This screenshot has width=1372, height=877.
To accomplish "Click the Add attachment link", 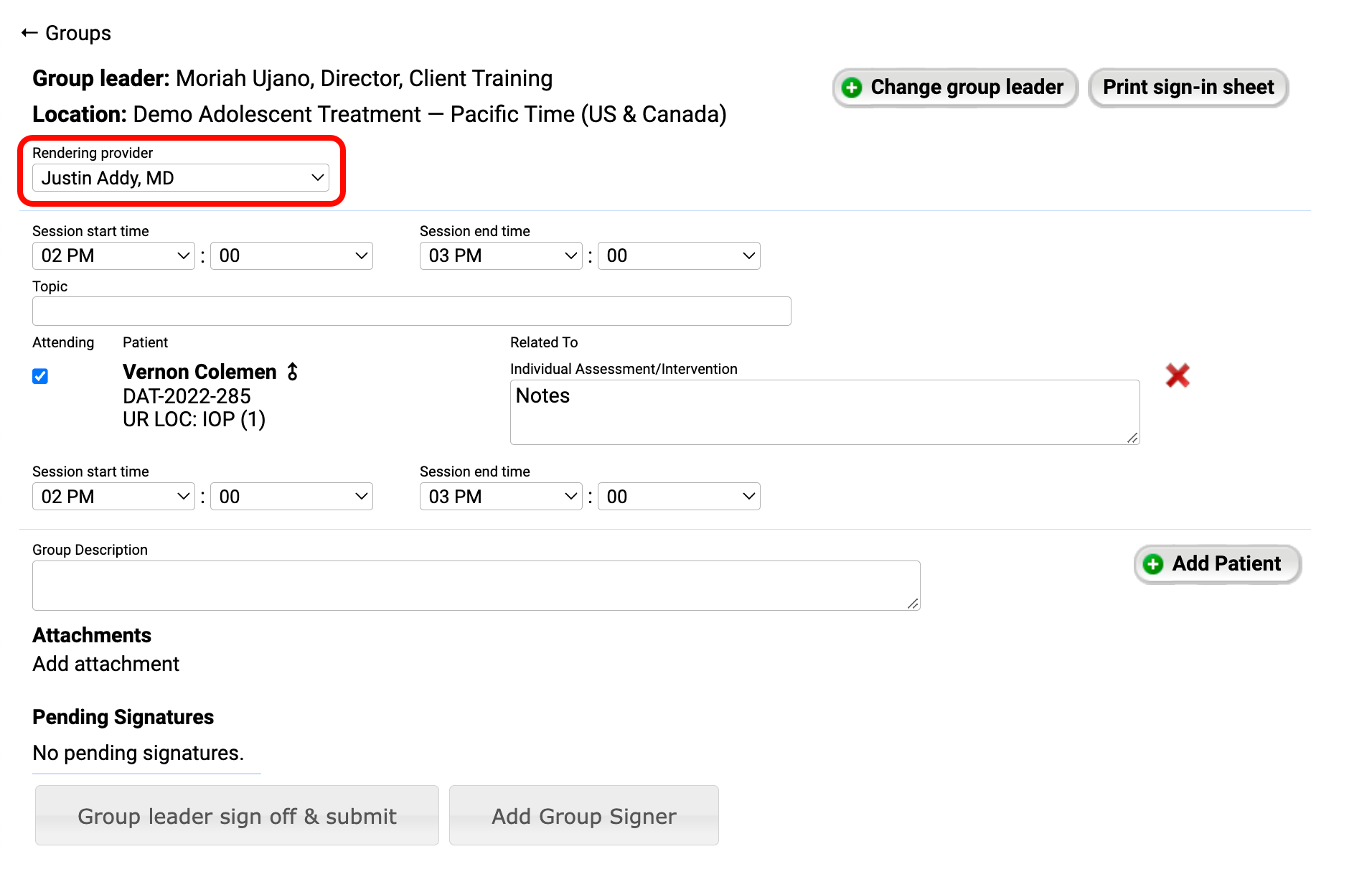I will (106, 664).
